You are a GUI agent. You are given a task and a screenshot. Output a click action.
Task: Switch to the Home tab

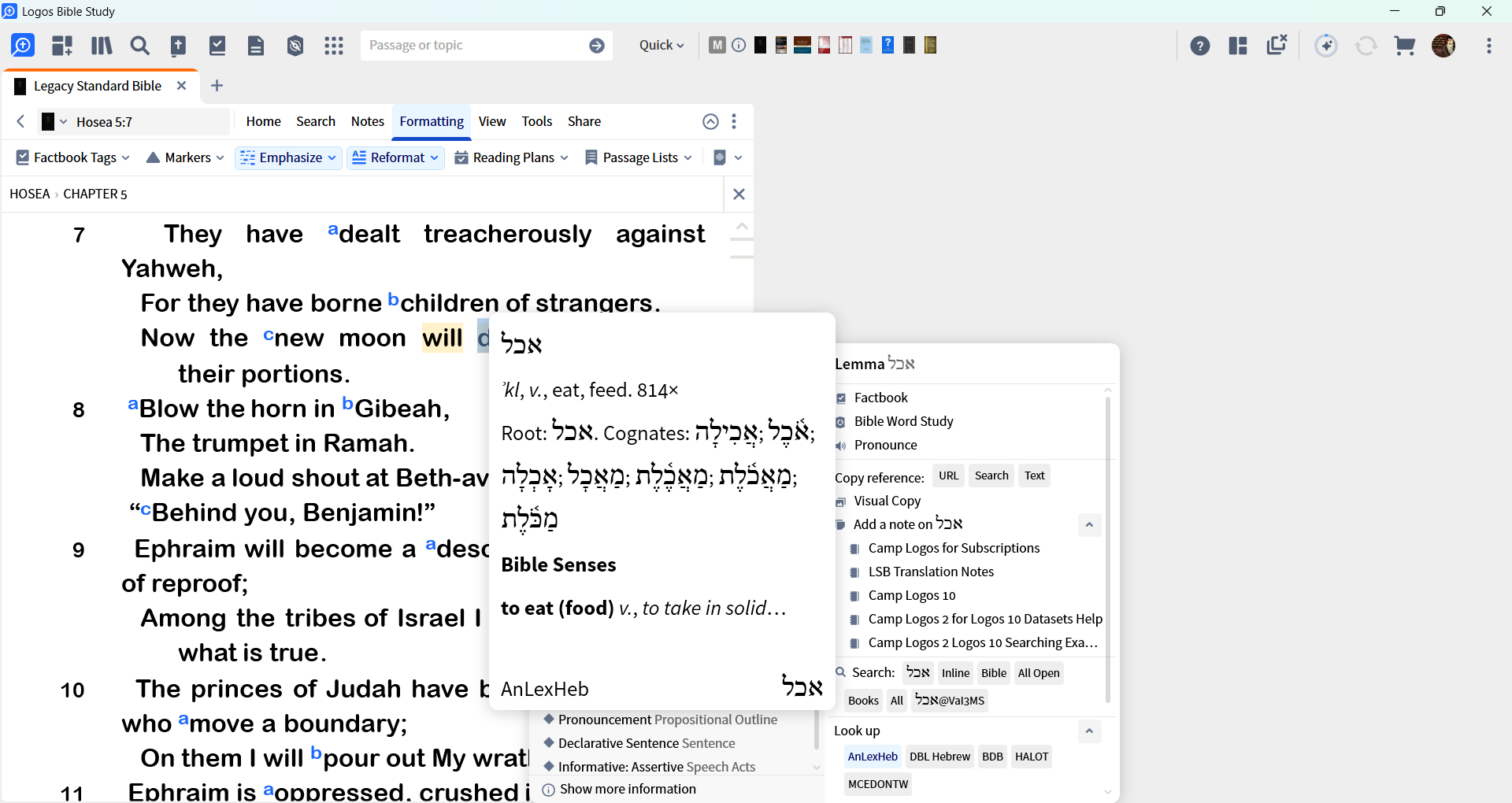(263, 121)
